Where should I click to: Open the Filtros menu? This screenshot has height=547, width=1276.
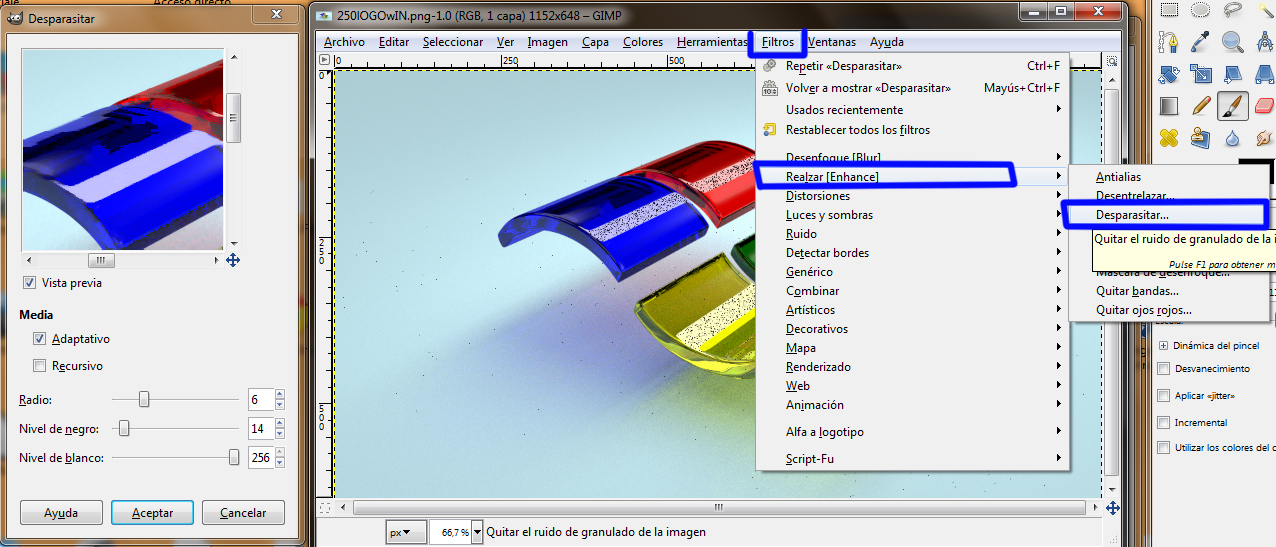[778, 42]
